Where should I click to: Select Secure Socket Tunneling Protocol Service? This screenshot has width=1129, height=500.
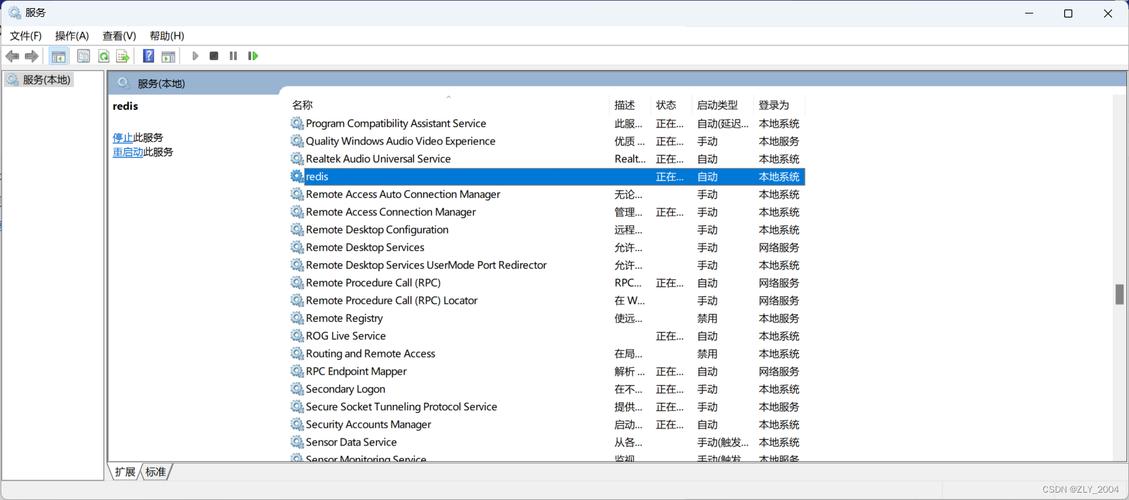click(547, 407)
